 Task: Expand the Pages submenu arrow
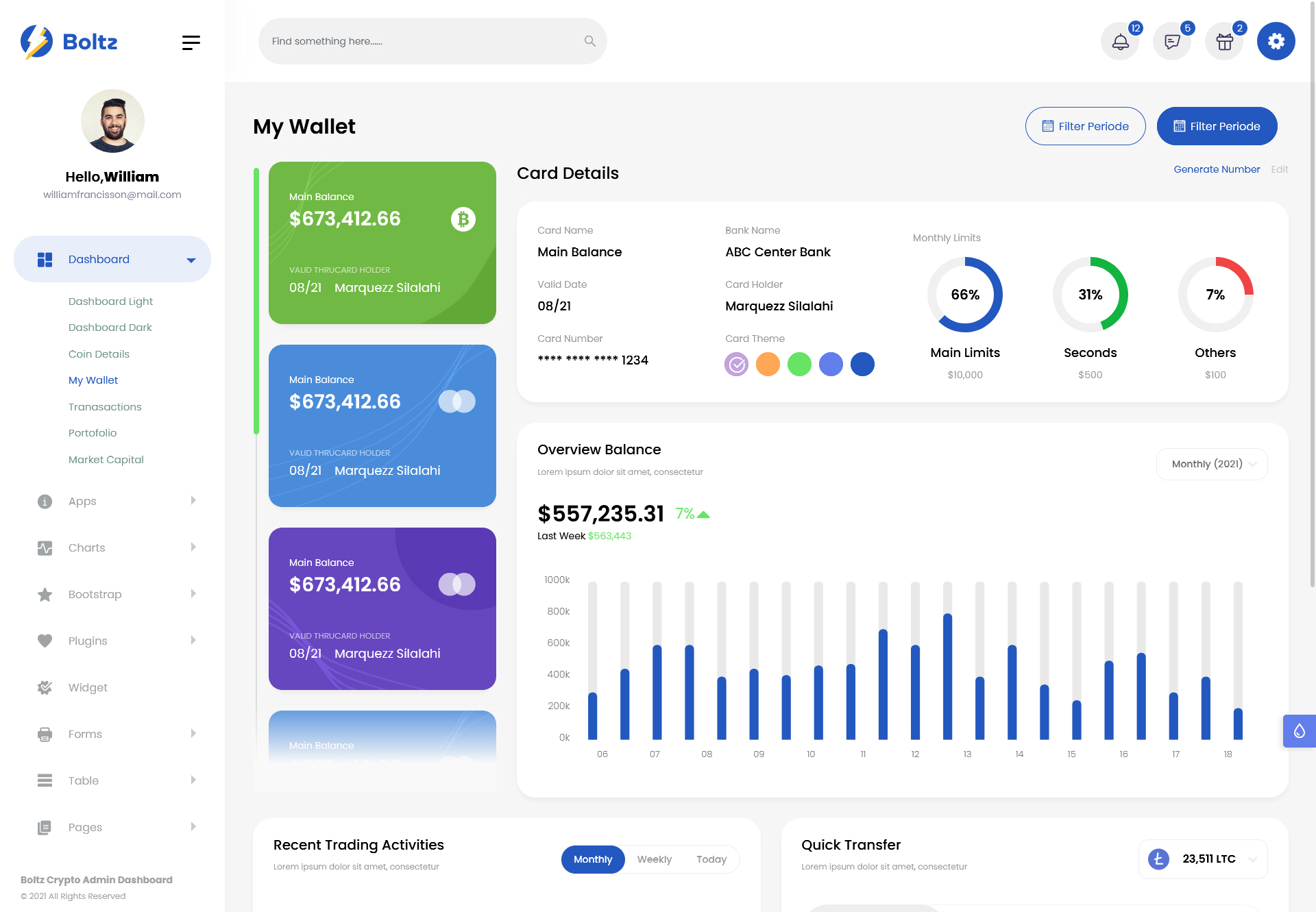(x=193, y=827)
